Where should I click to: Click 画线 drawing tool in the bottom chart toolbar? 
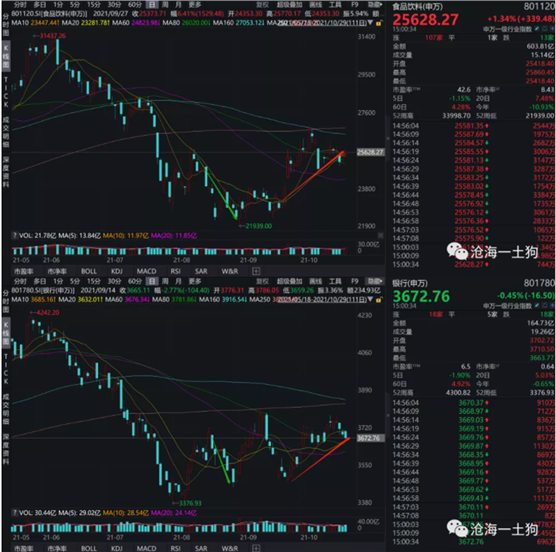pos(316,281)
